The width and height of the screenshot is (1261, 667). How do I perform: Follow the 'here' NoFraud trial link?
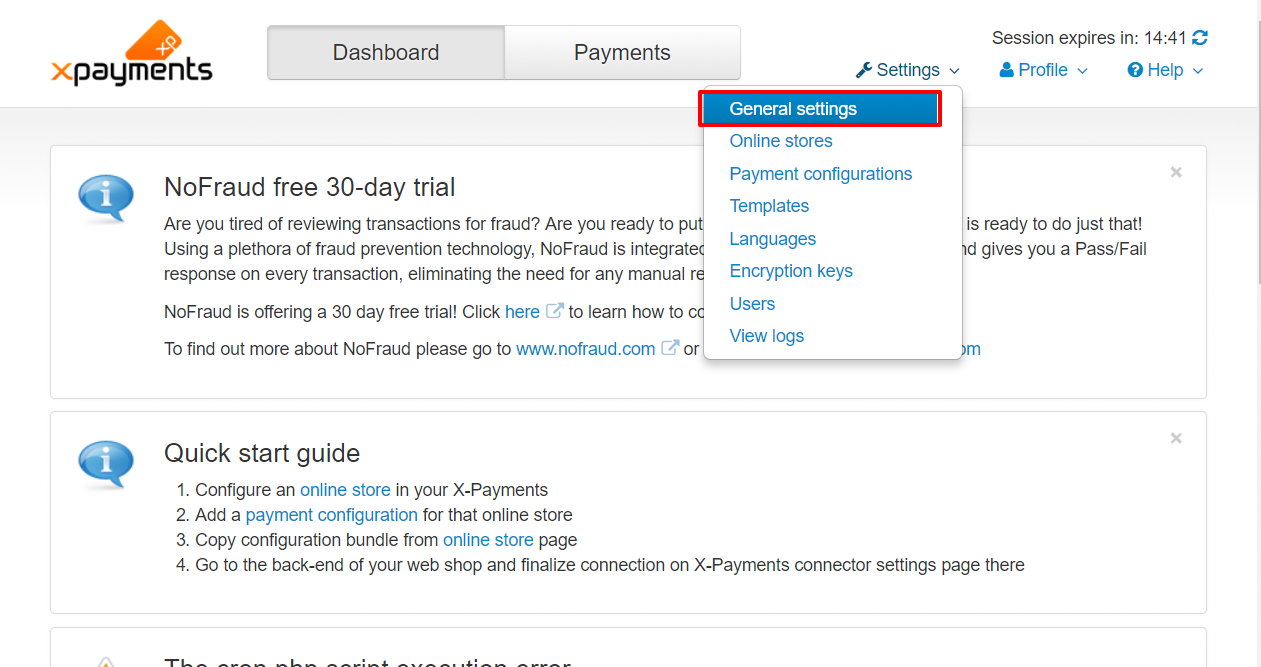(x=522, y=312)
